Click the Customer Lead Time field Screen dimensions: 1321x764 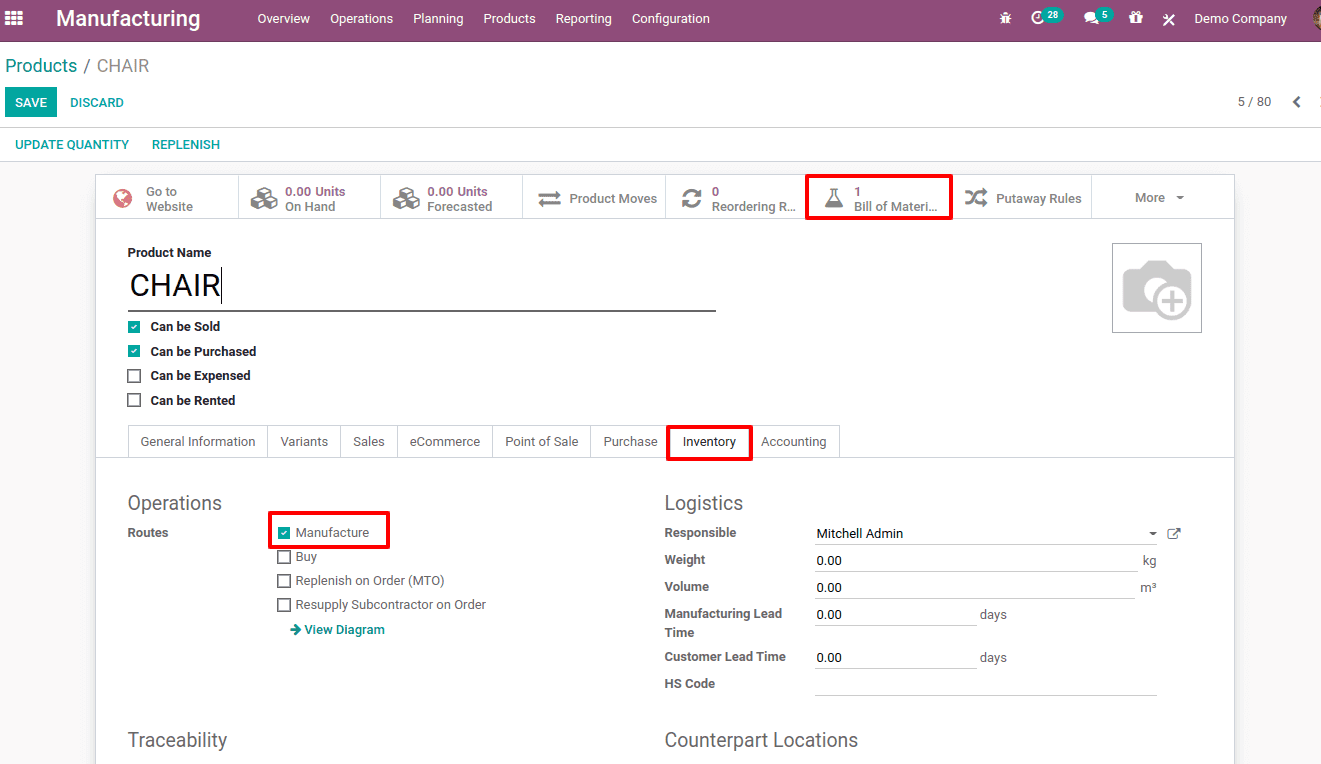click(895, 658)
